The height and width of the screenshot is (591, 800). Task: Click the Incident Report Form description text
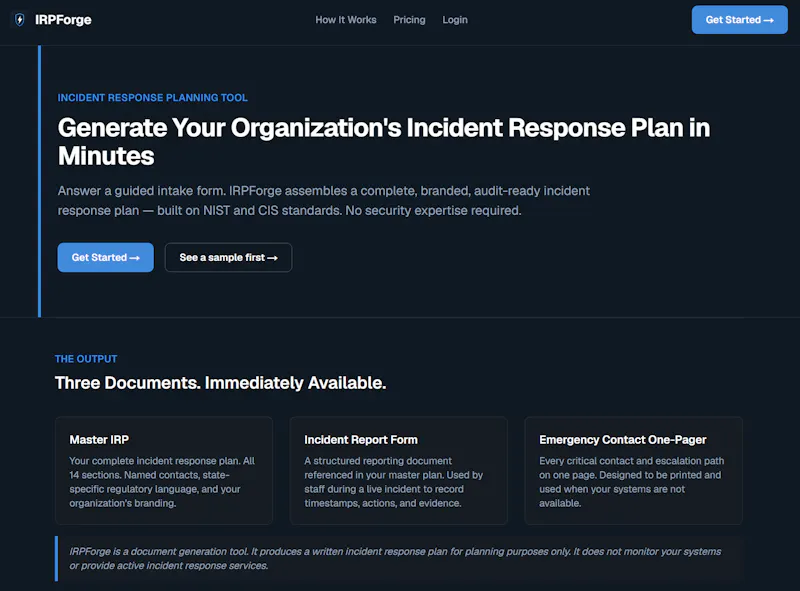[x=393, y=482]
